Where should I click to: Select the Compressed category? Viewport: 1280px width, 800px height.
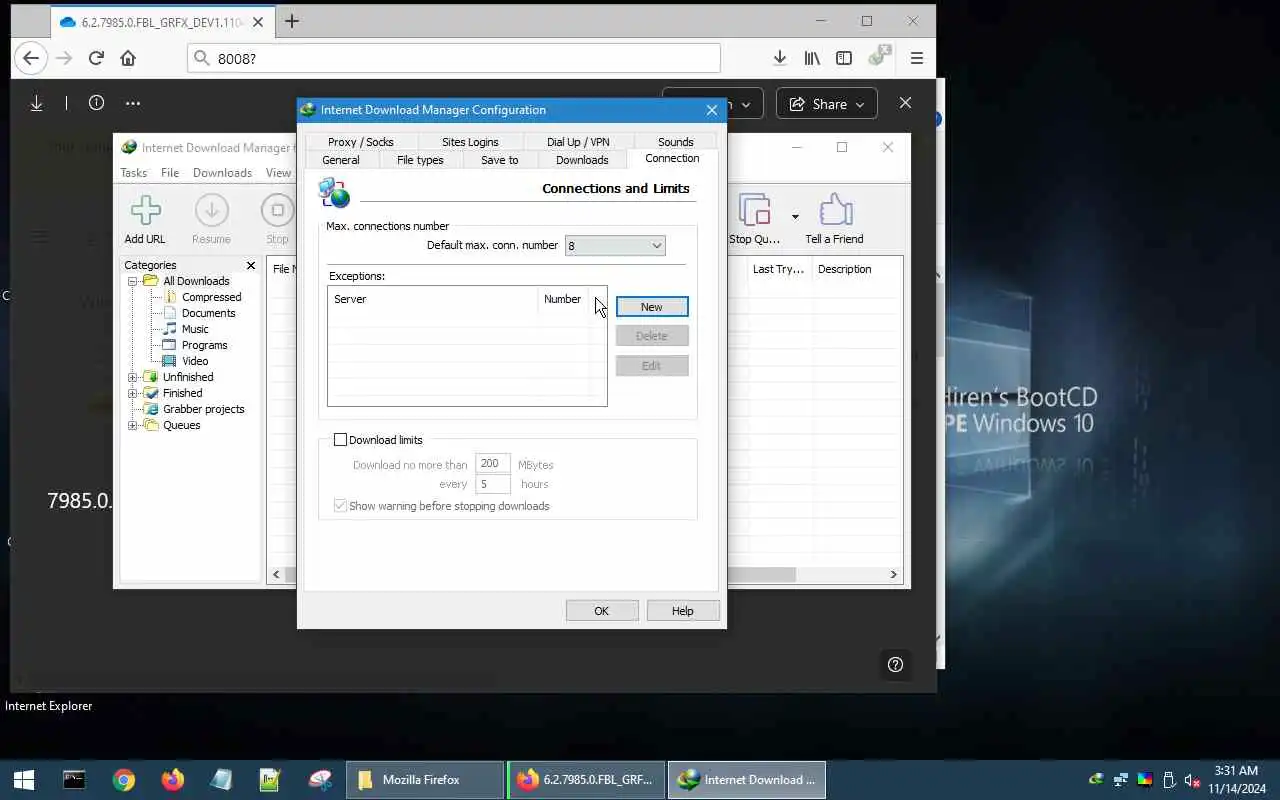point(211,297)
